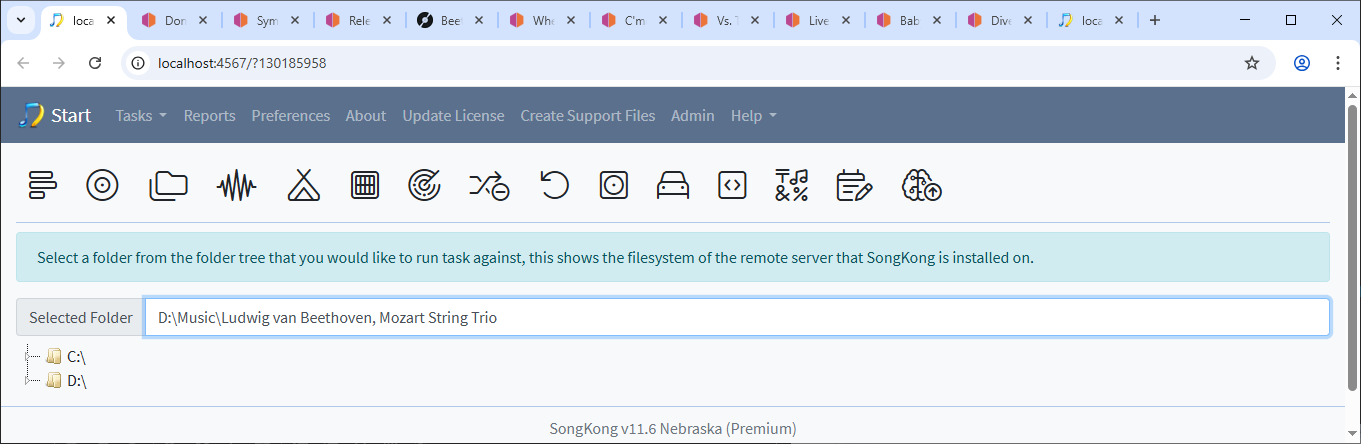Switch to the "Bee" browser tab
The image size is (1361, 444).
[x=452, y=20]
